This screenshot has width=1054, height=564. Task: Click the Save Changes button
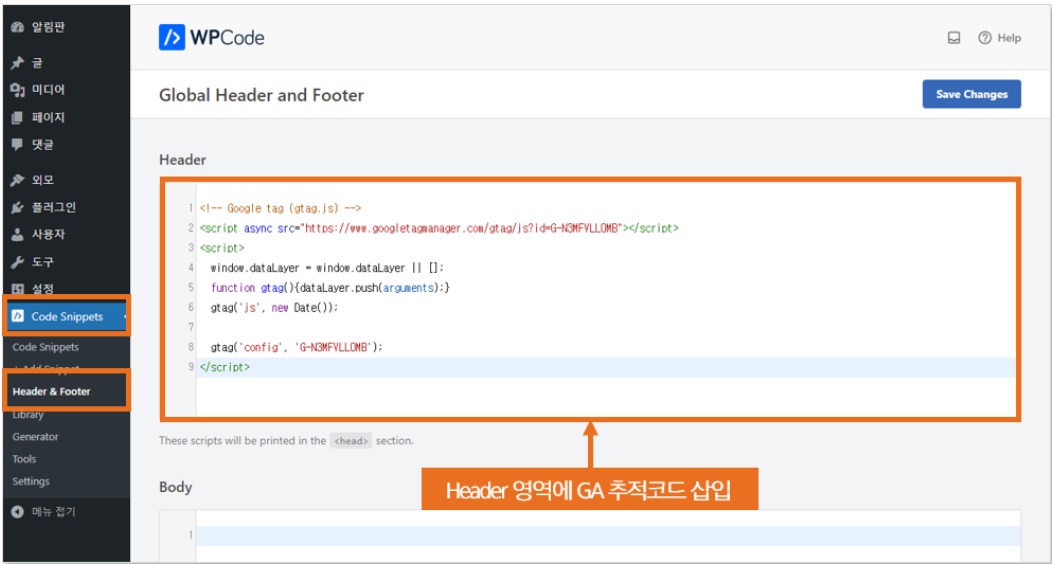(971, 94)
